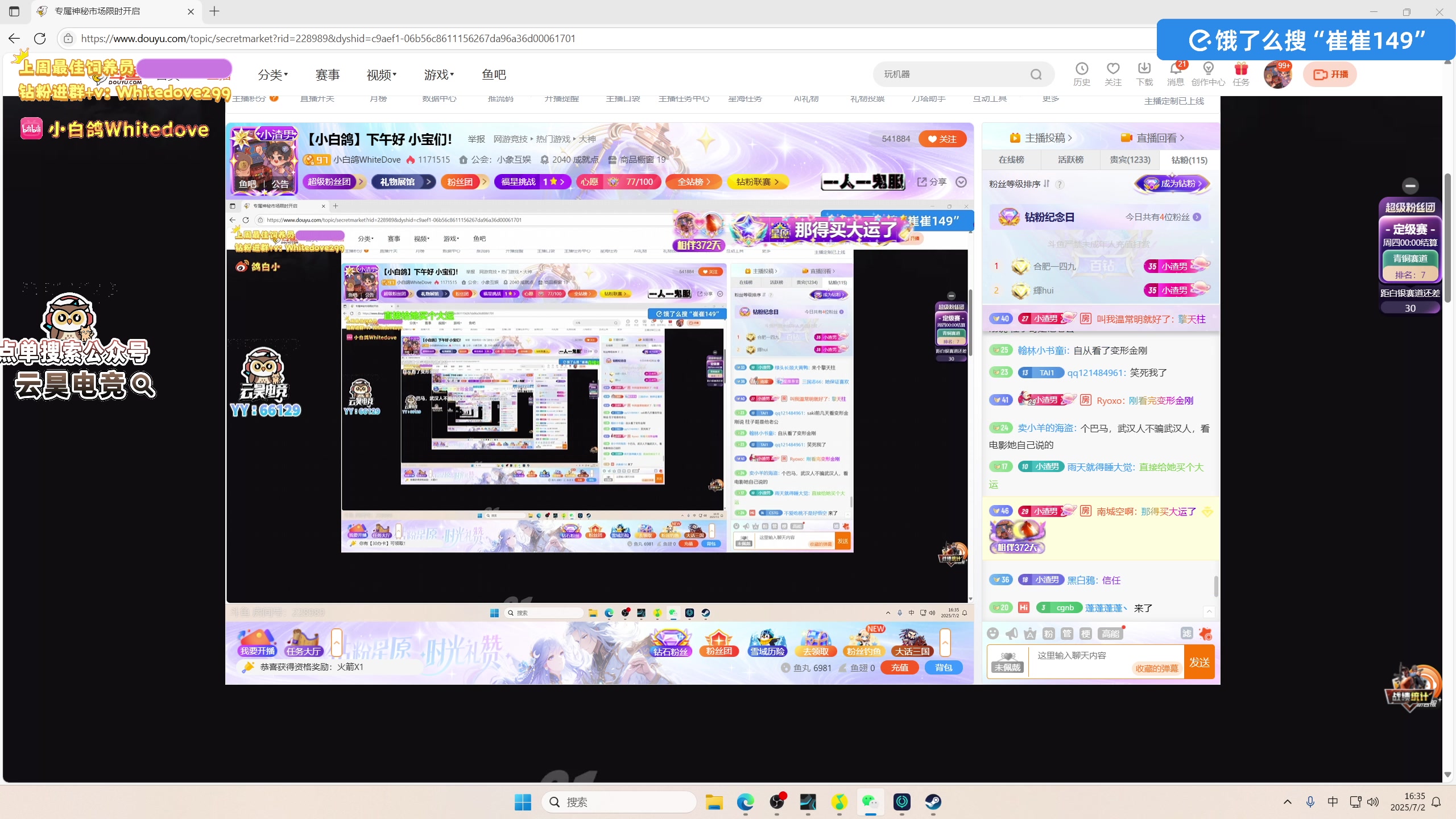Open 任务 gift box icon

(x=1241, y=75)
